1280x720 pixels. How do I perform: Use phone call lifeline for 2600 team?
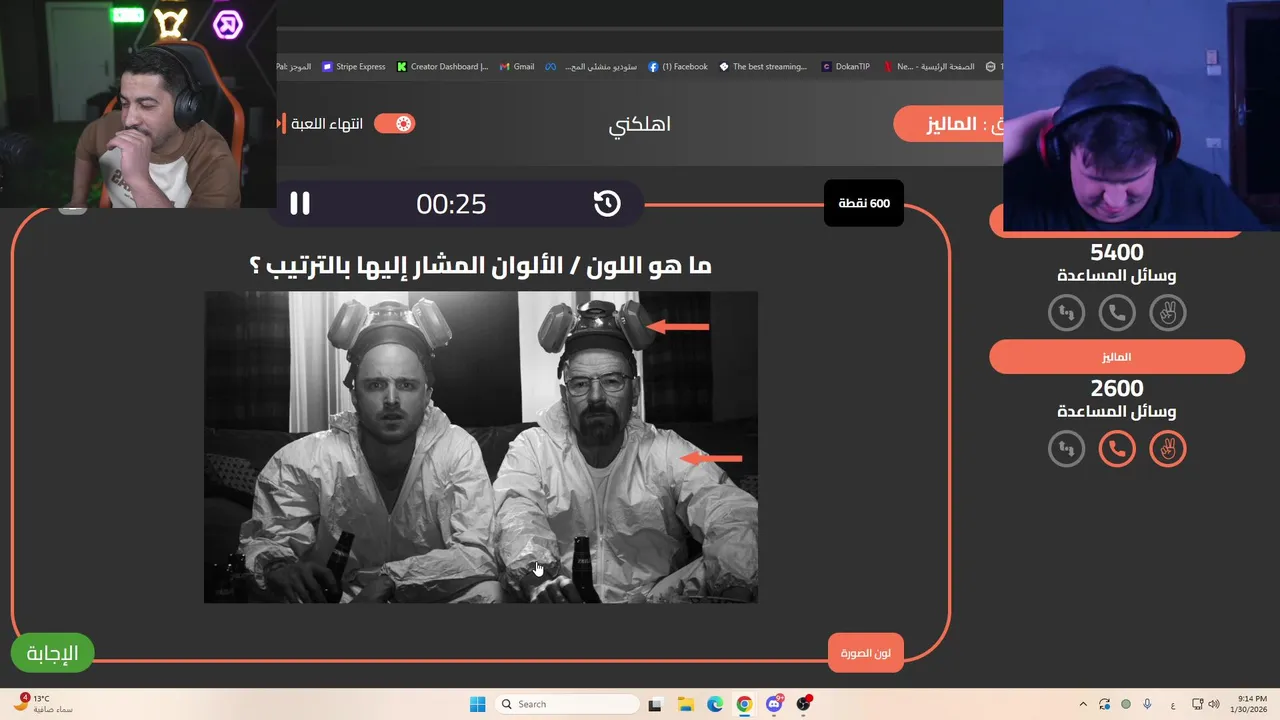point(1117,449)
